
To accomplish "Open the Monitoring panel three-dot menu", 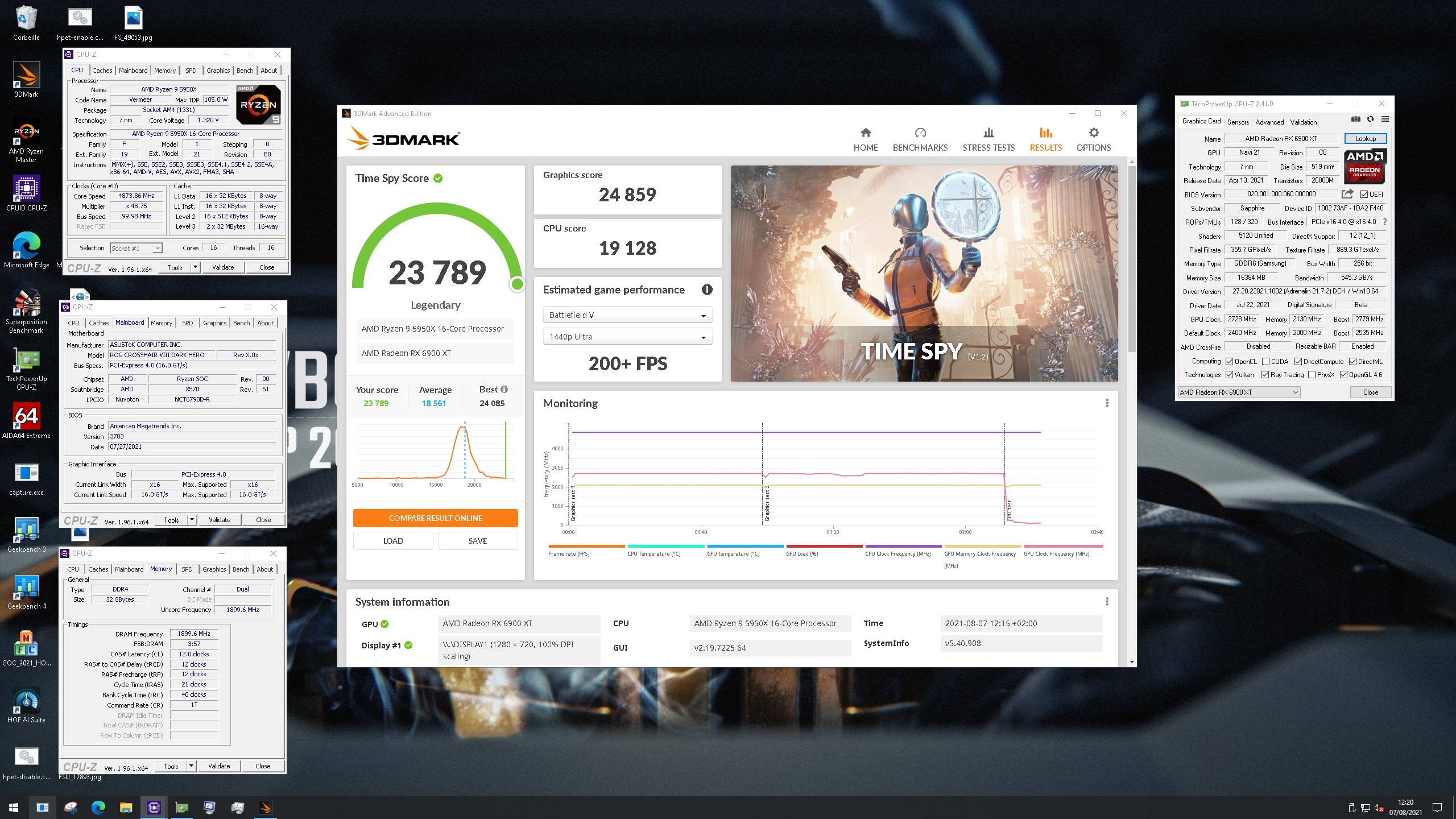I will [x=1107, y=403].
